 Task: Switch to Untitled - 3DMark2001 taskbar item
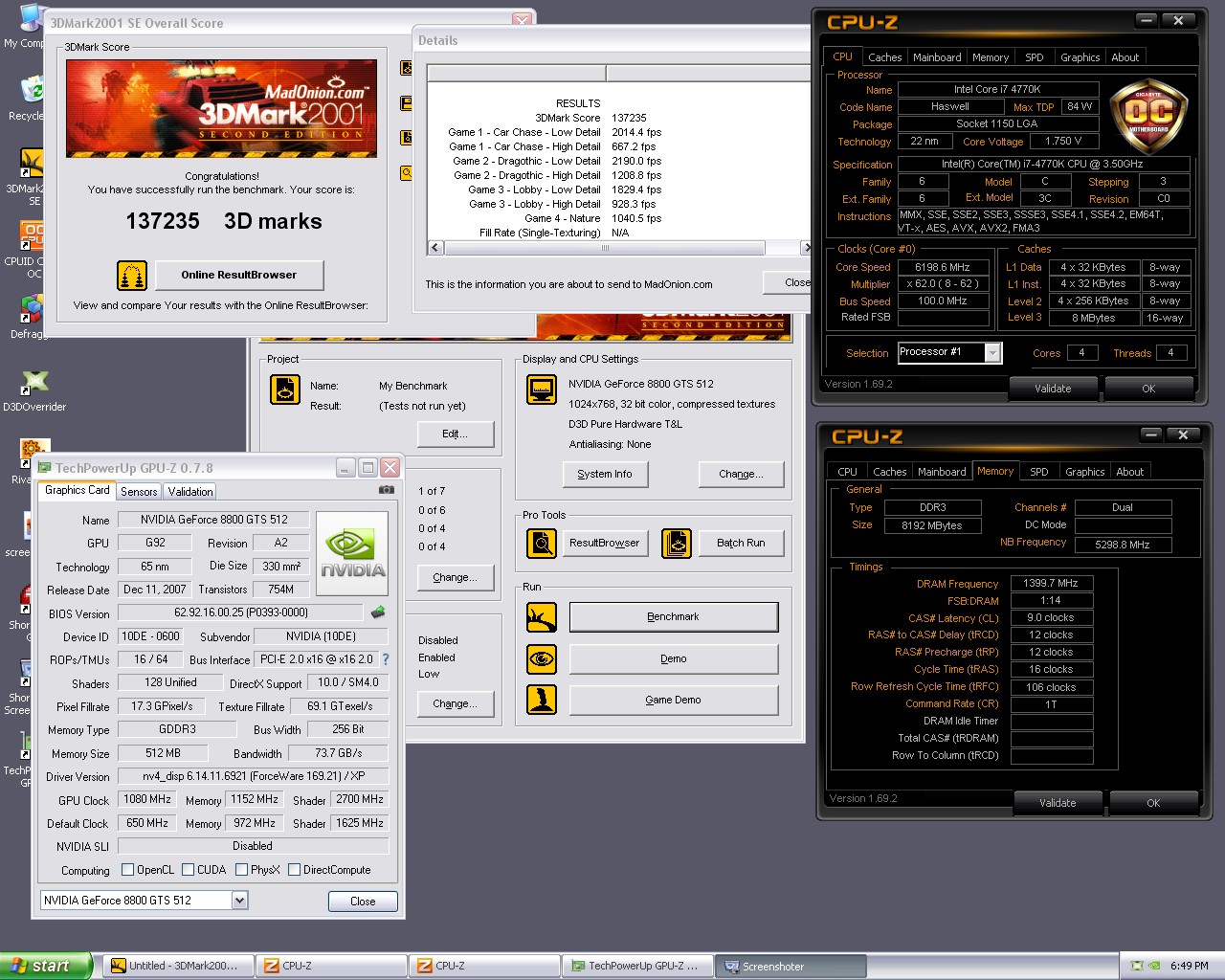pyautogui.click(x=178, y=966)
